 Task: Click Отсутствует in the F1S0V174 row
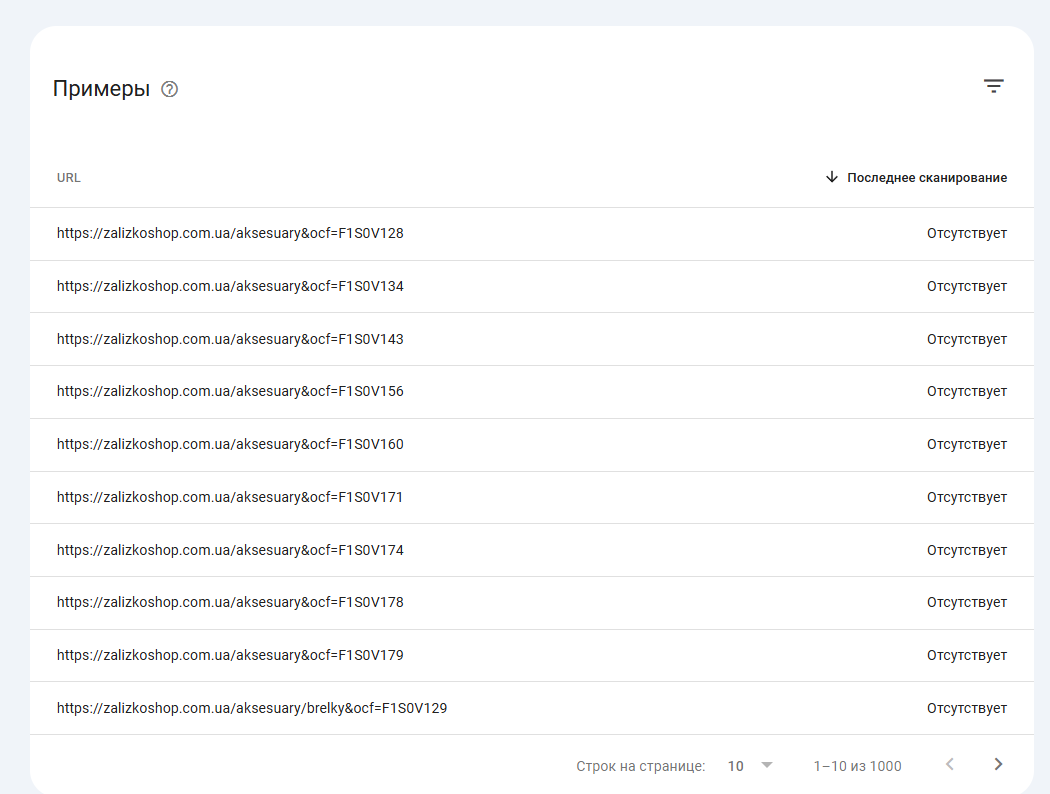(x=966, y=550)
